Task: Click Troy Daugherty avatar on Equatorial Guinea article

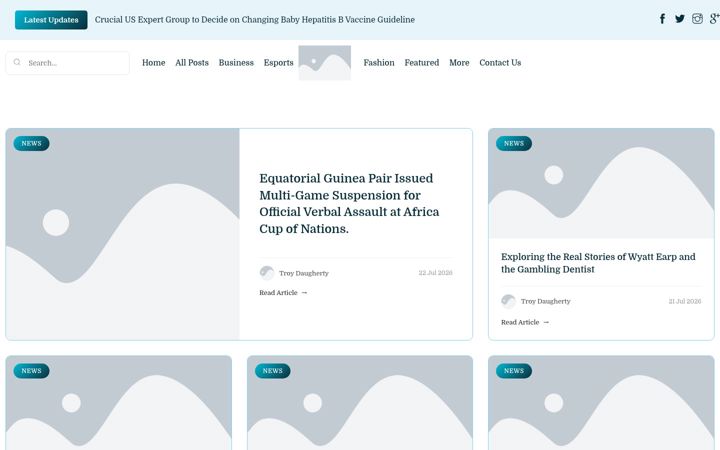Action: pos(267,273)
